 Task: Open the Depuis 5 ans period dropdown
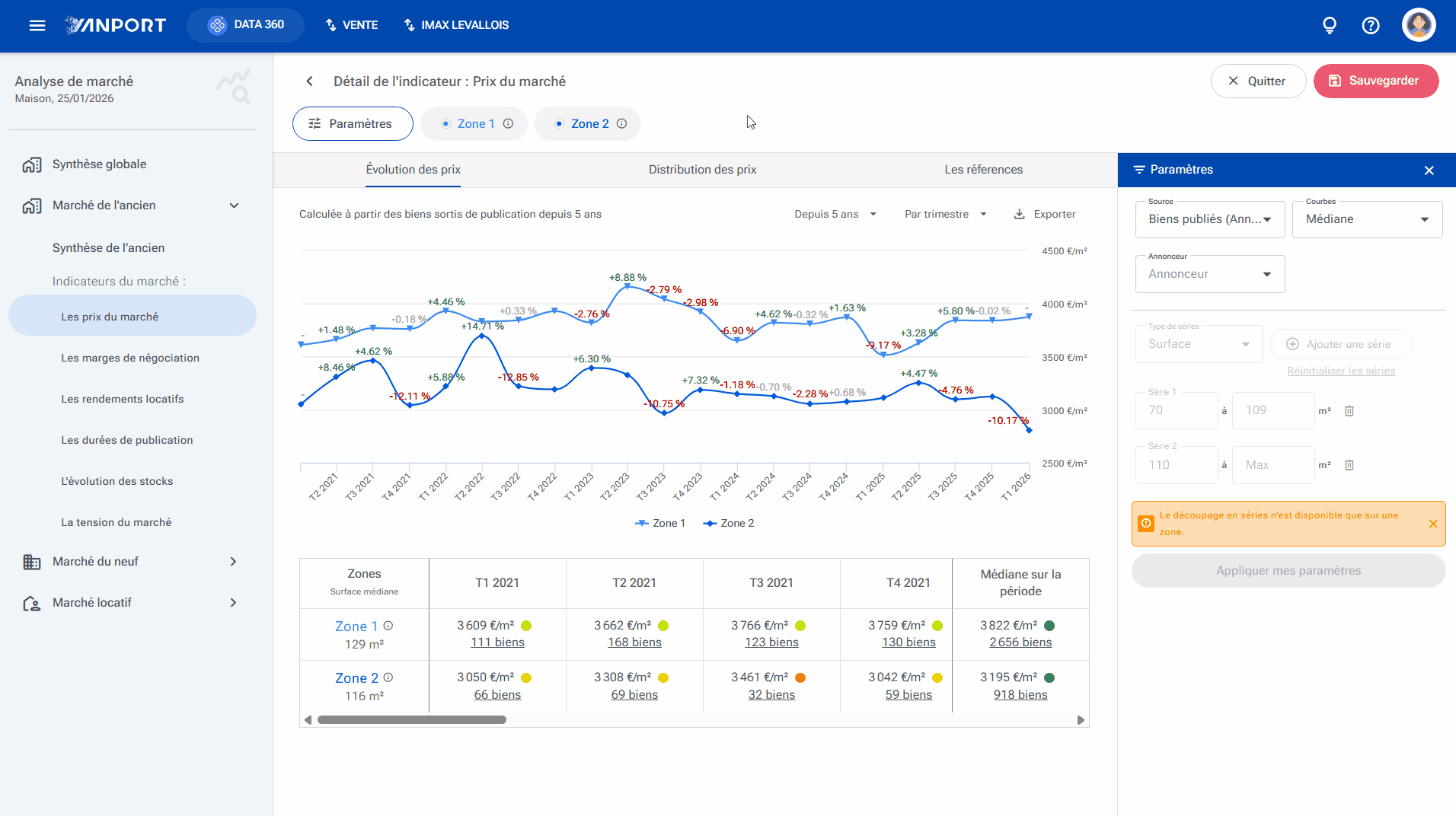[x=835, y=214]
